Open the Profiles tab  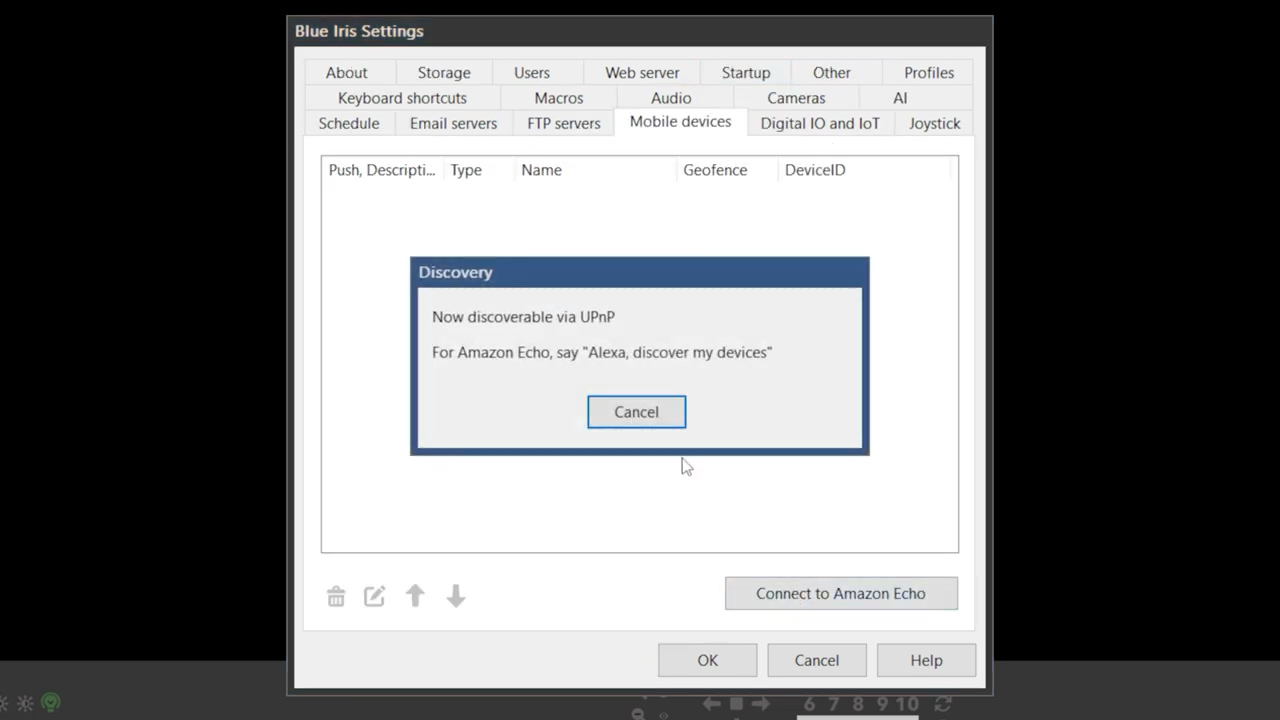pyautogui.click(x=929, y=72)
